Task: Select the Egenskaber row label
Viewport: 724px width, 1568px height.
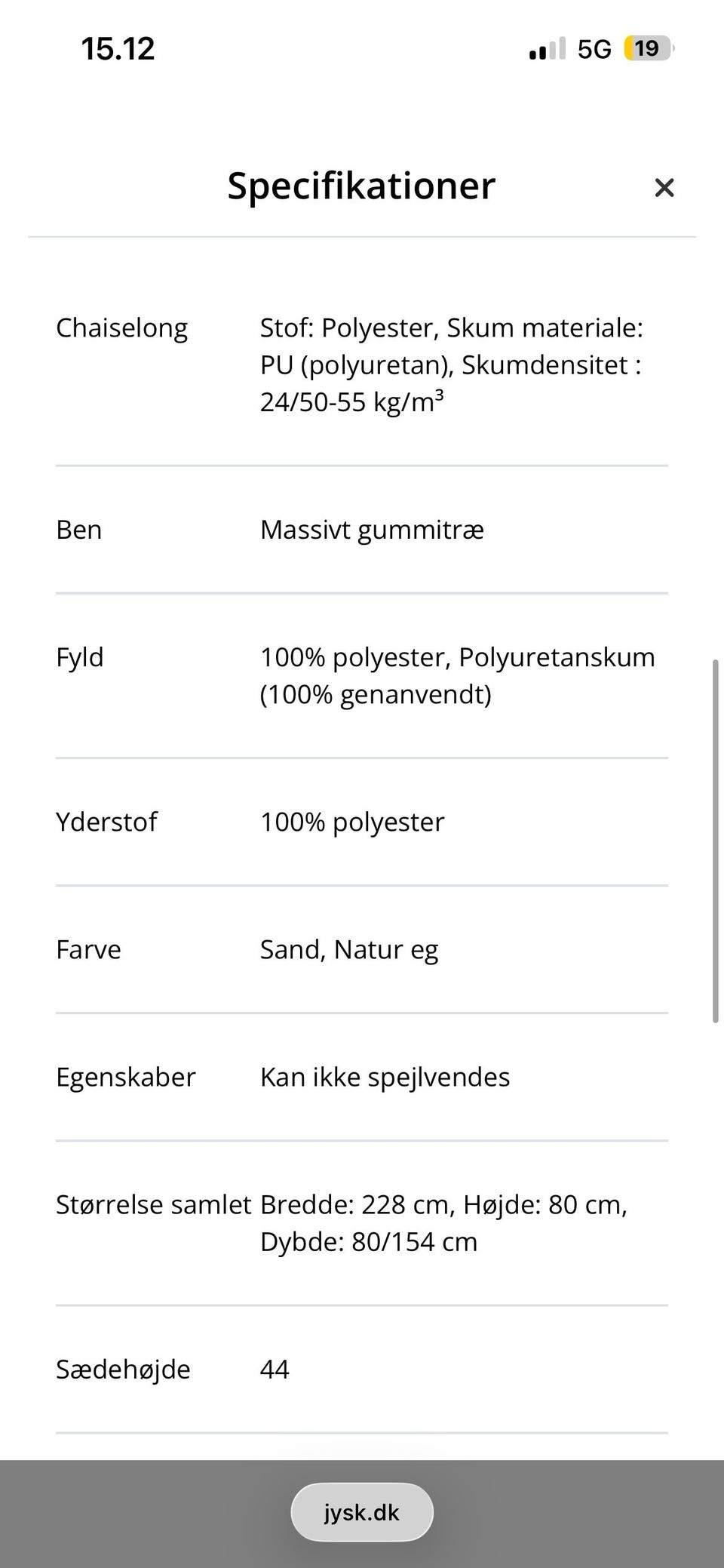Action: [x=125, y=1077]
